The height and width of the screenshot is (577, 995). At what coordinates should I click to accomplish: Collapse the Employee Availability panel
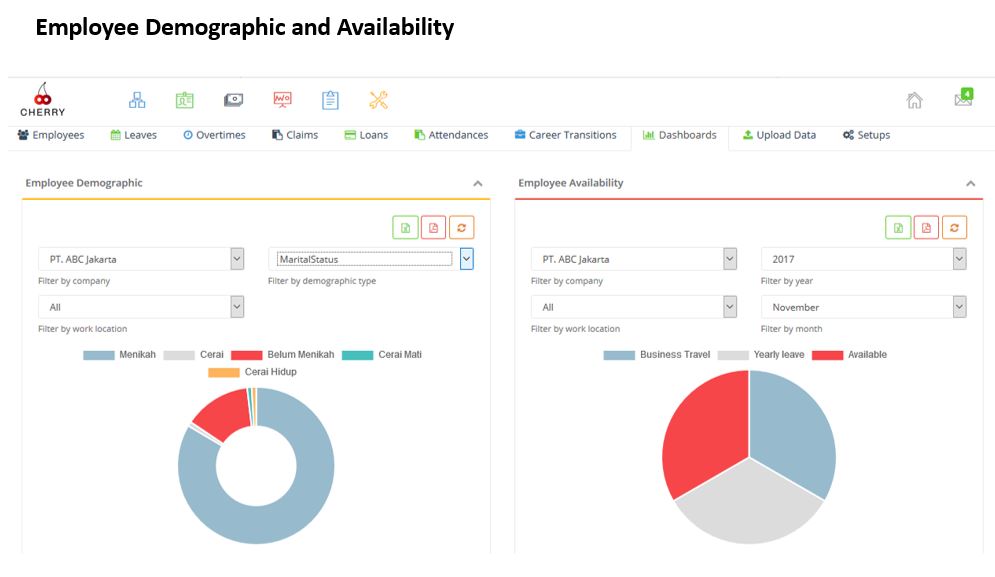click(970, 184)
